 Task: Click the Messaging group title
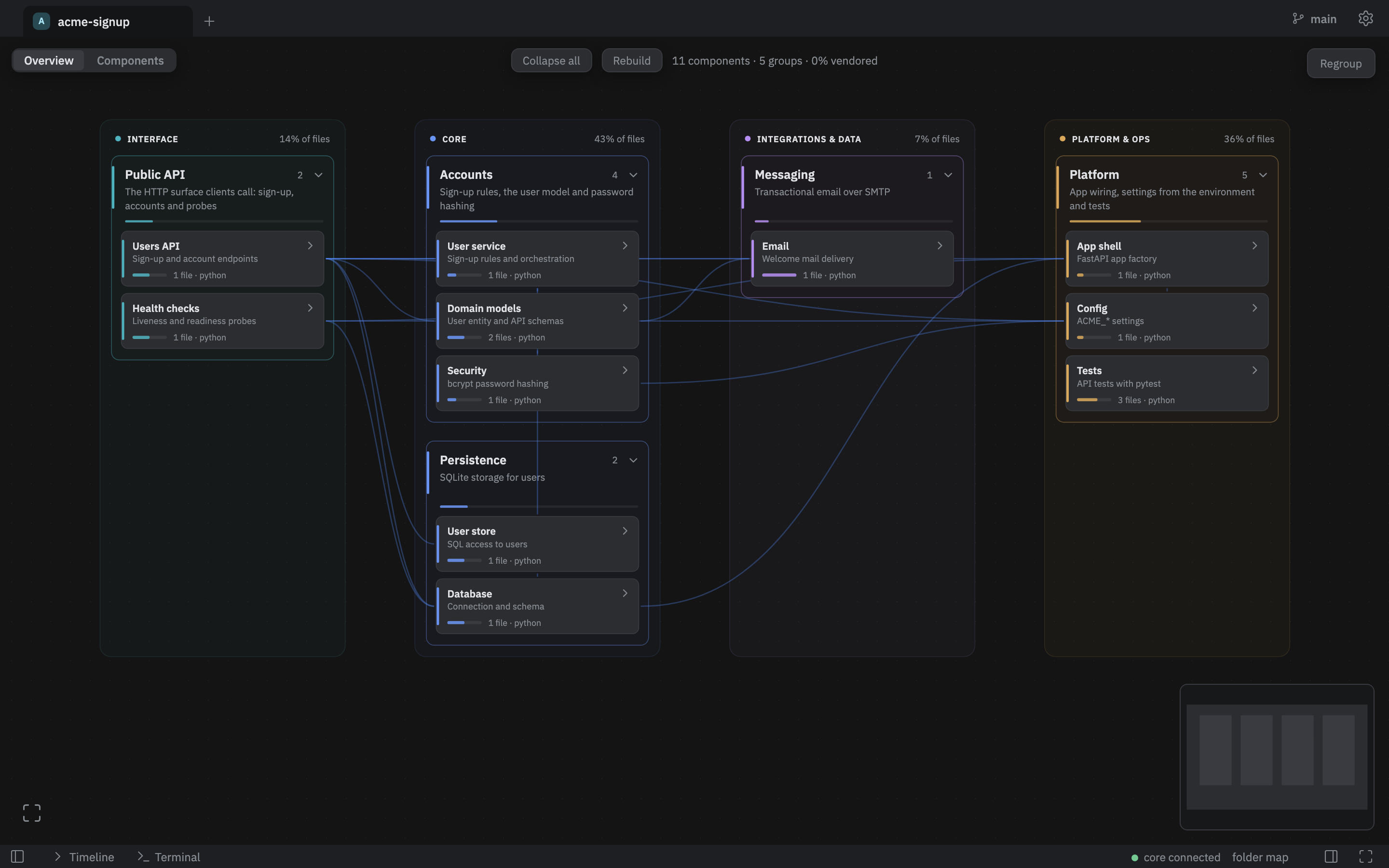tap(785, 175)
